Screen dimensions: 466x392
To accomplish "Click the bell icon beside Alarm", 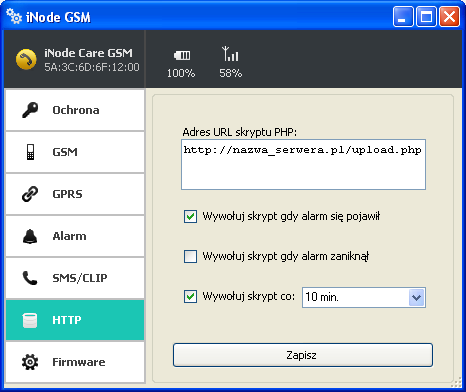I will pyautogui.click(x=30, y=236).
